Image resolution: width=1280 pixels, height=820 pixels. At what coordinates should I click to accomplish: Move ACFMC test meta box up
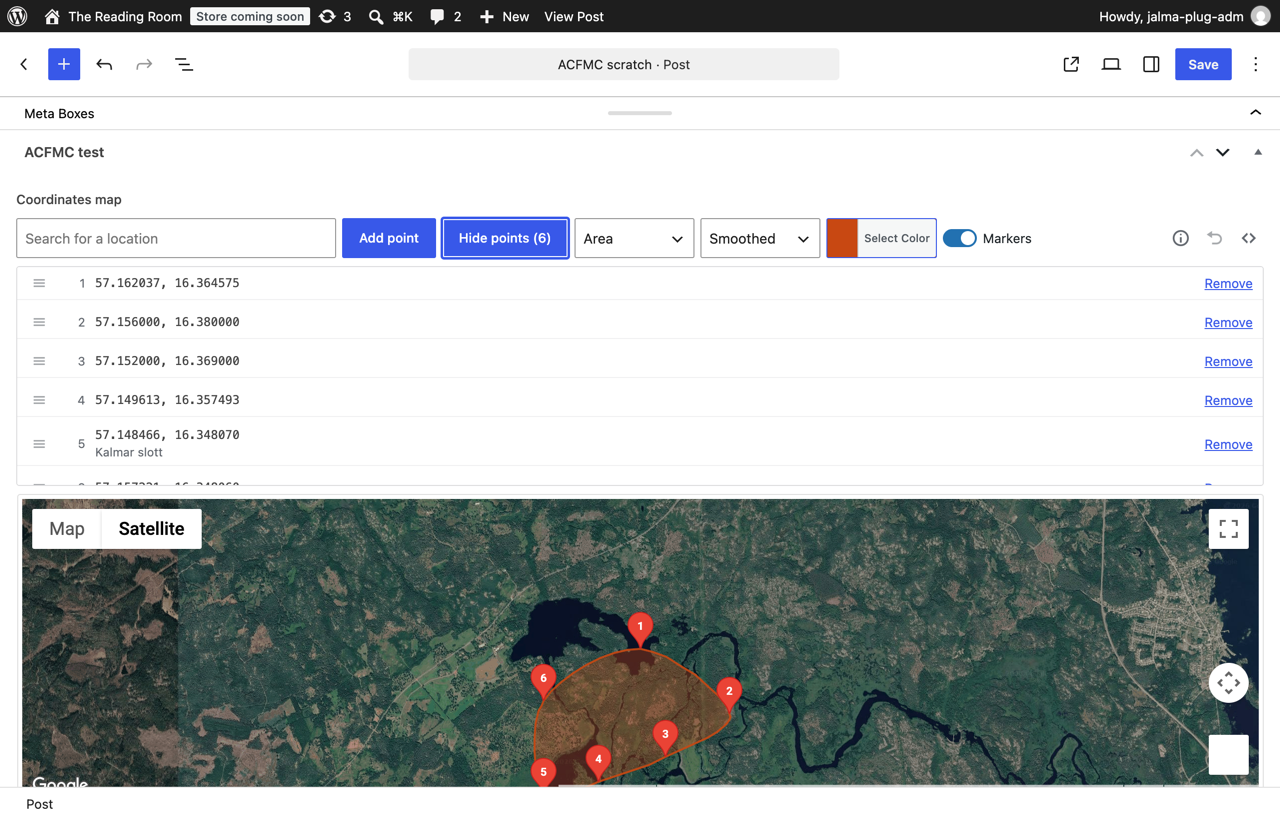tap(1196, 153)
